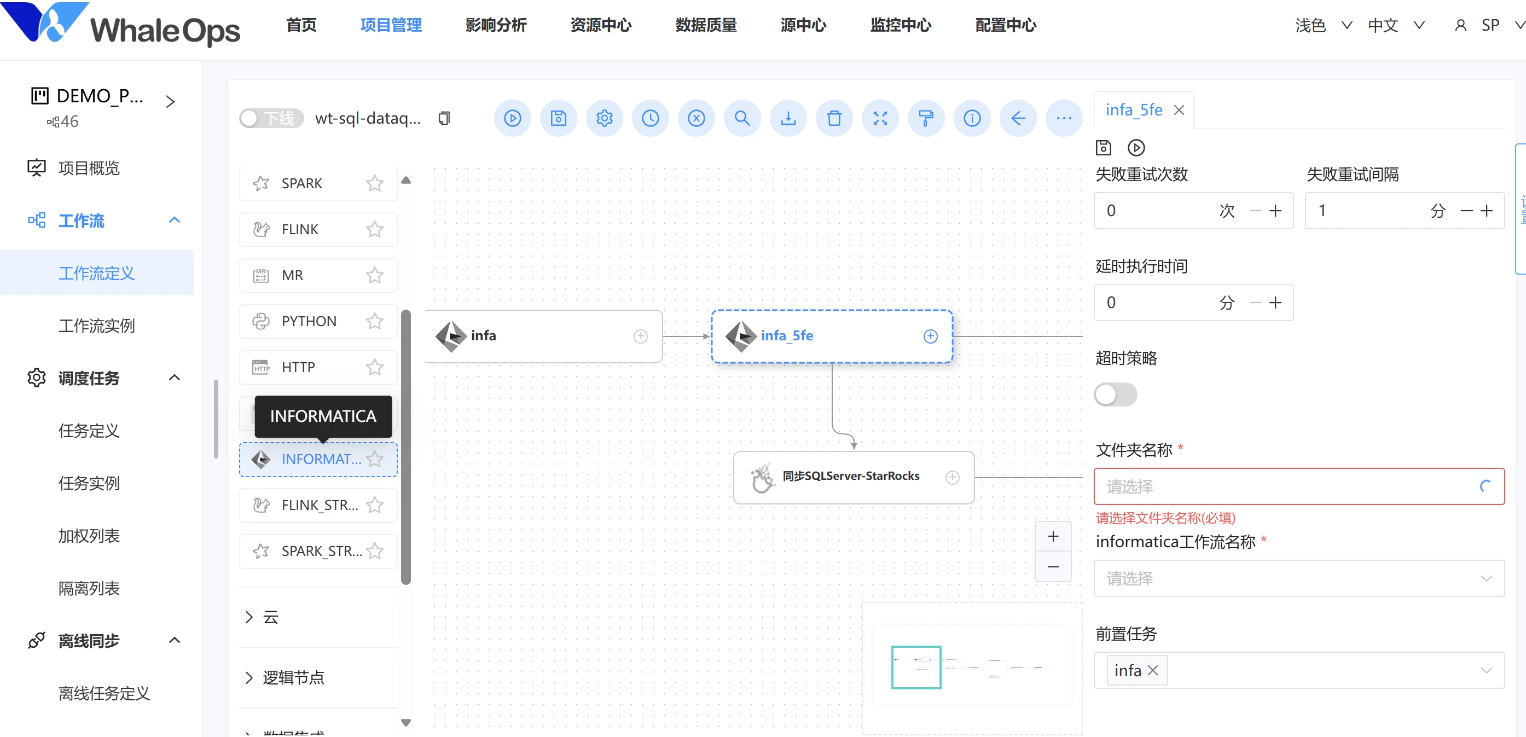Favorite the PYTHON task with its star

click(x=375, y=321)
